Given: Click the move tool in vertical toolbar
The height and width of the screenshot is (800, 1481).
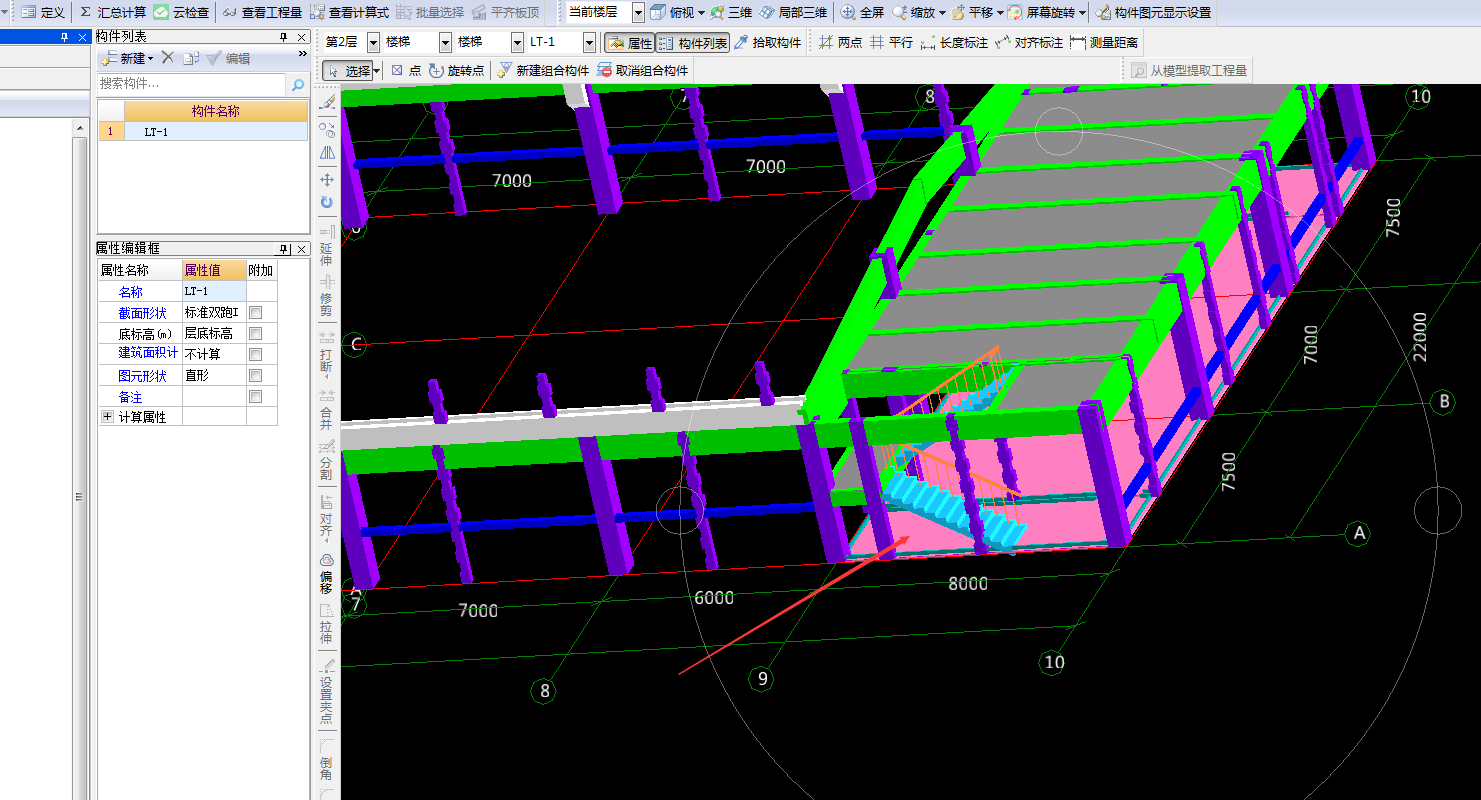Looking at the screenshot, I should (327, 180).
